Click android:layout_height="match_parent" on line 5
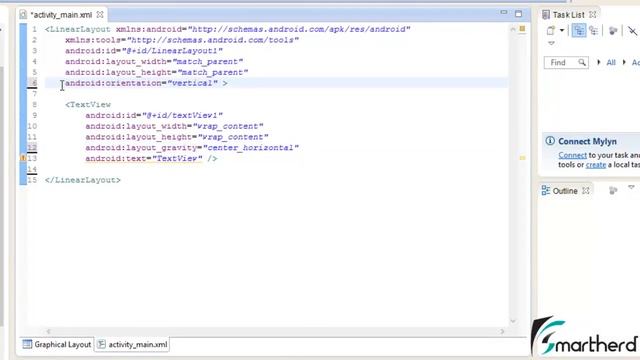Screen dimensions: 640x360 click(156, 72)
